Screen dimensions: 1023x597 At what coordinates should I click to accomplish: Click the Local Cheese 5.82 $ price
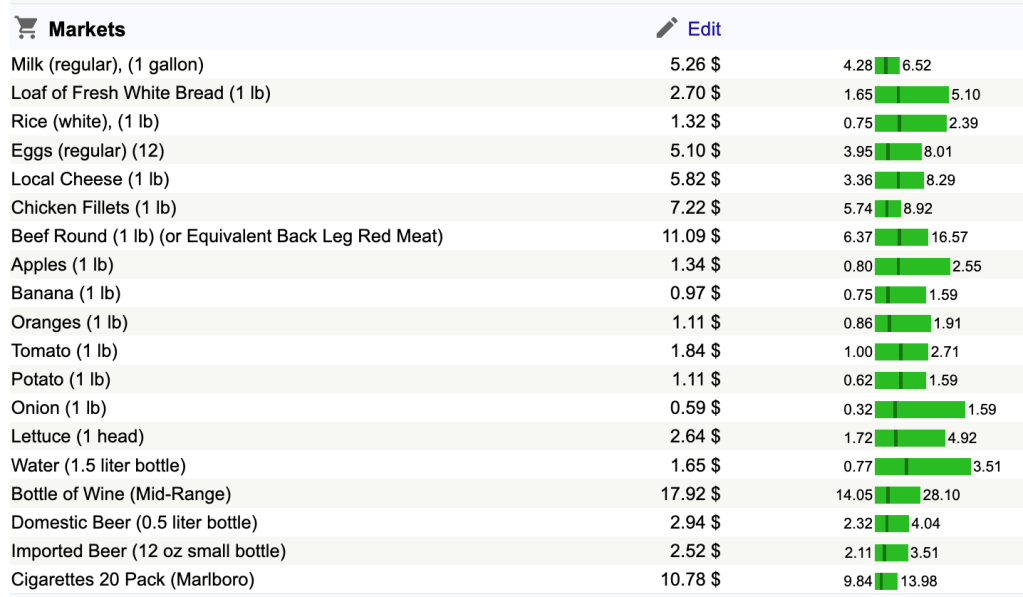pyautogui.click(x=695, y=179)
